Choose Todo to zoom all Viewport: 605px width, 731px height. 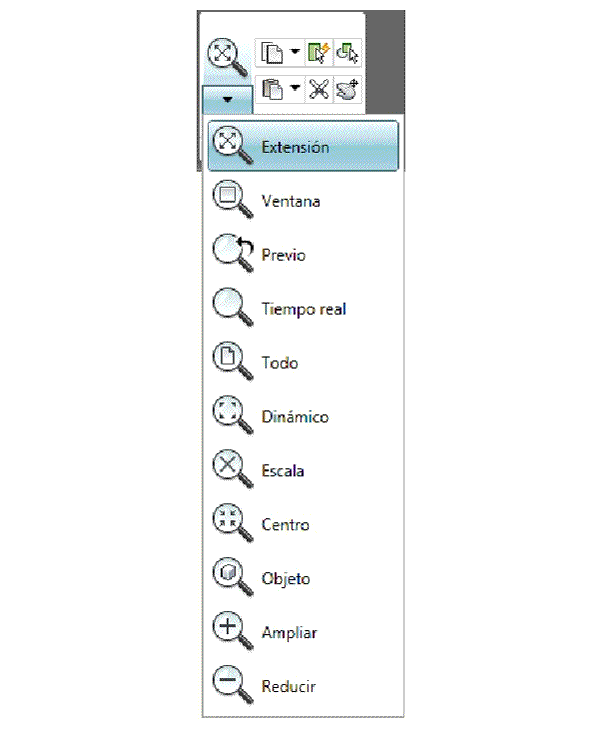tap(279, 363)
